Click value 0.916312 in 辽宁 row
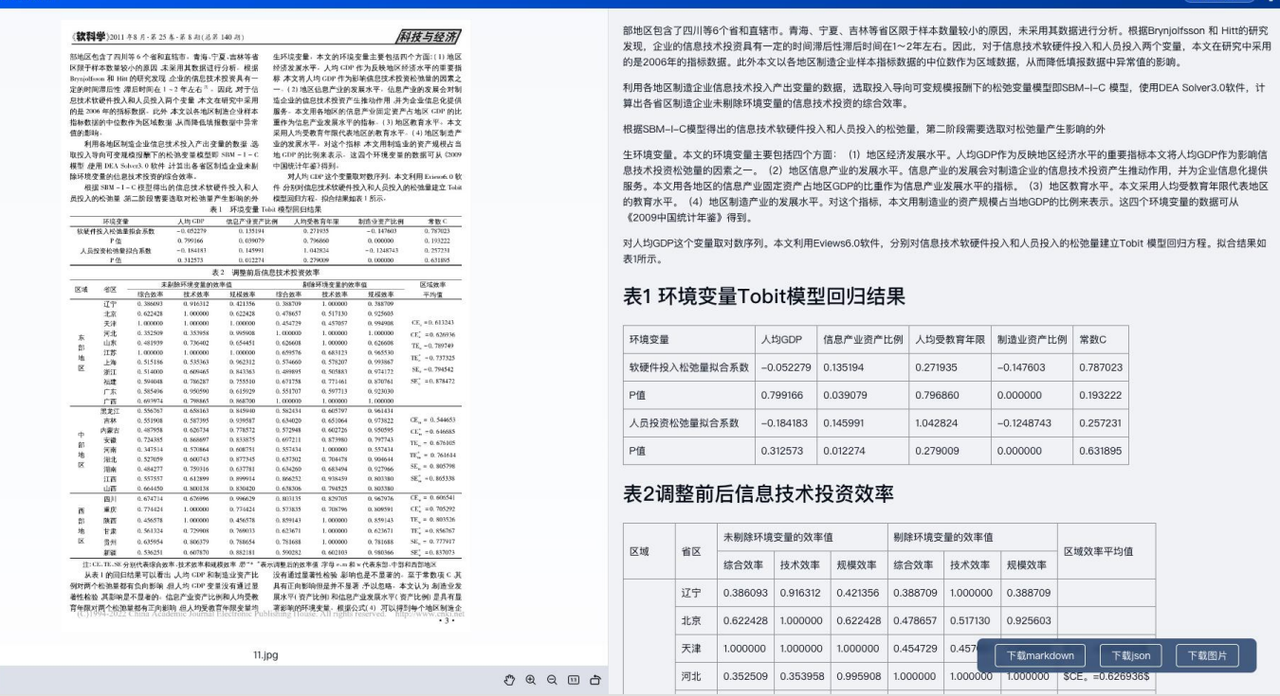The height and width of the screenshot is (696, 1280). 802,593
